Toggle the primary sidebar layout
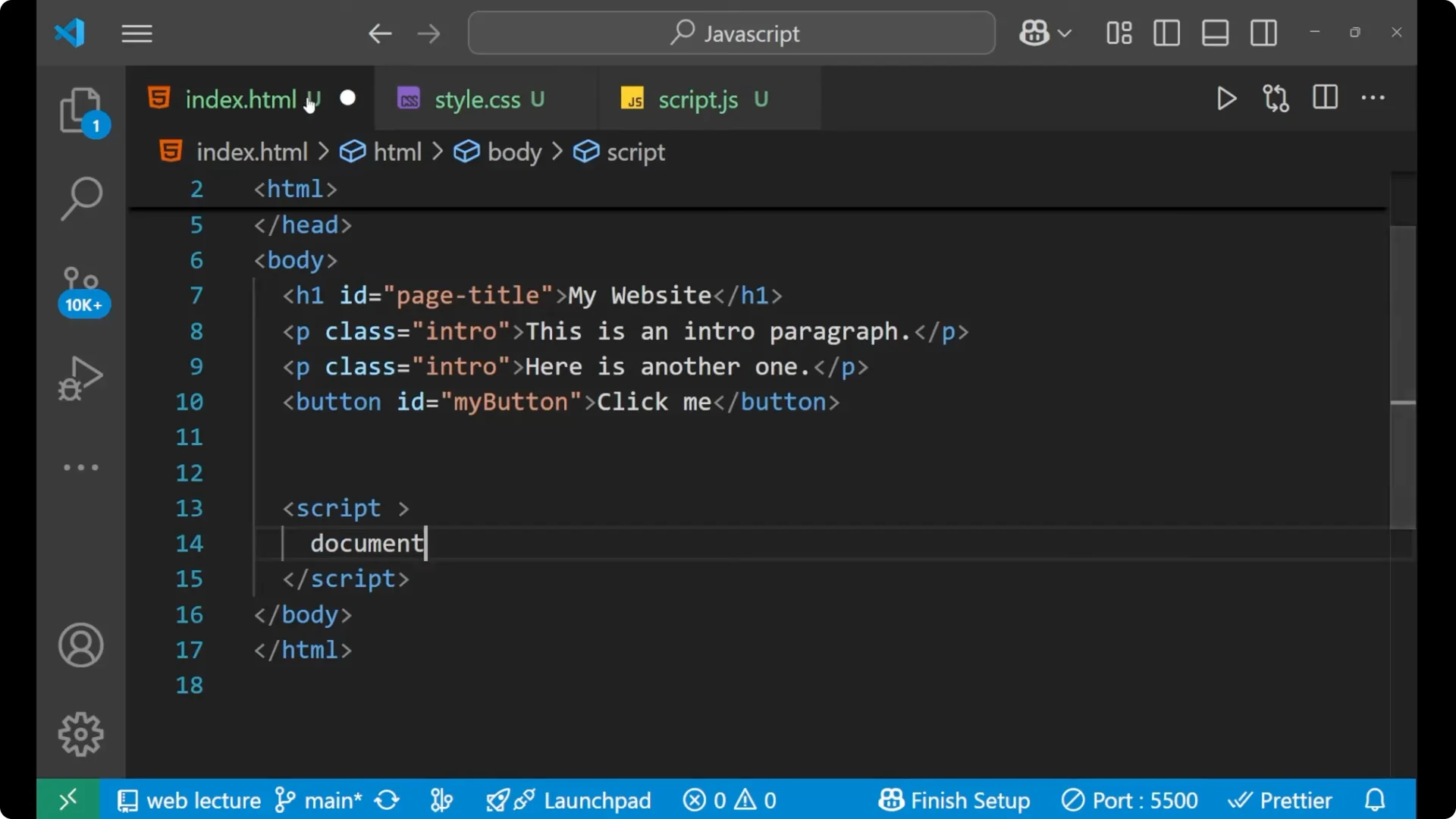The height and width of the screenshot is (819, 1456). click(x=1167, y=33)
